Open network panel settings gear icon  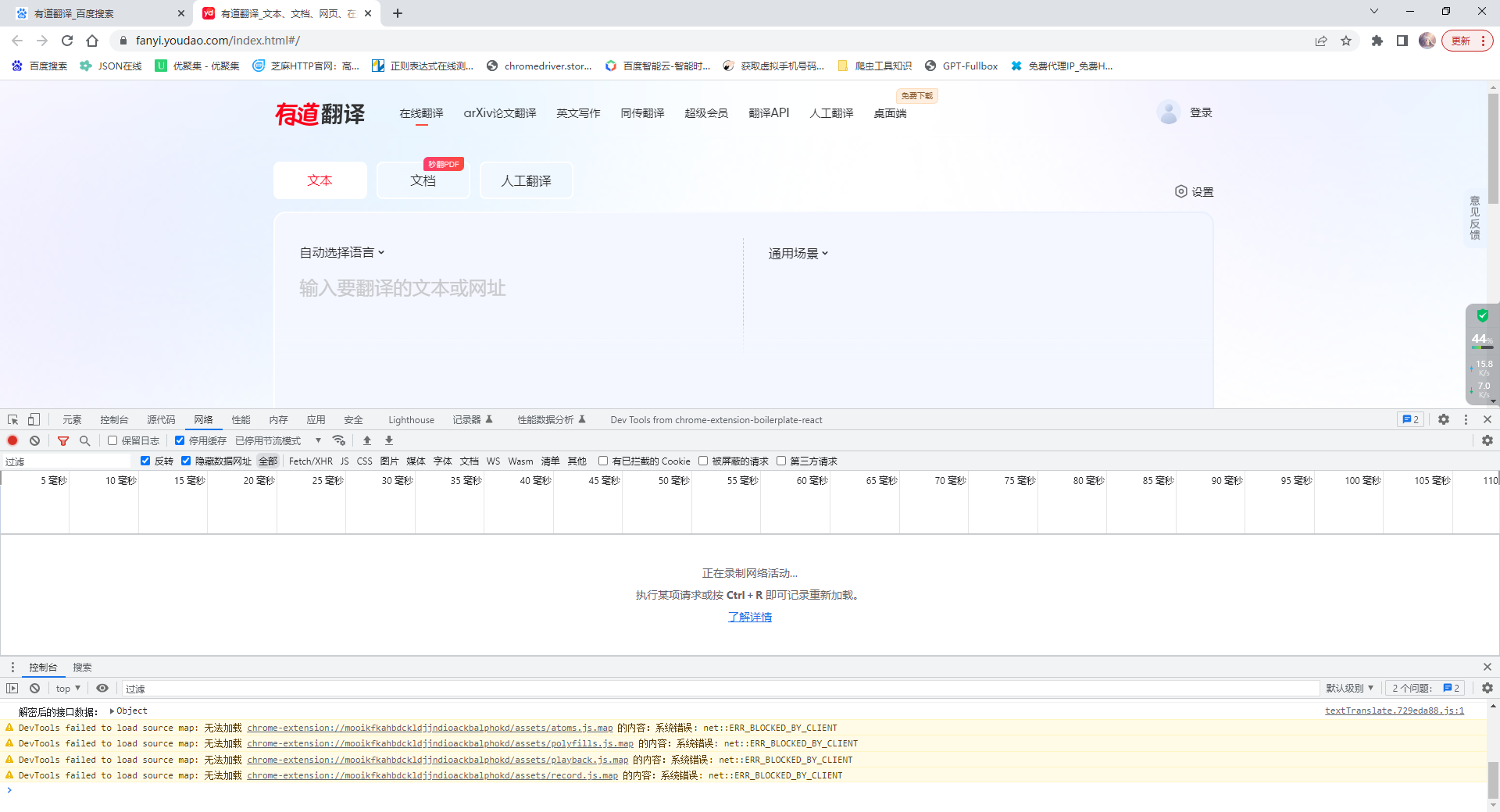pos(1487,441)
